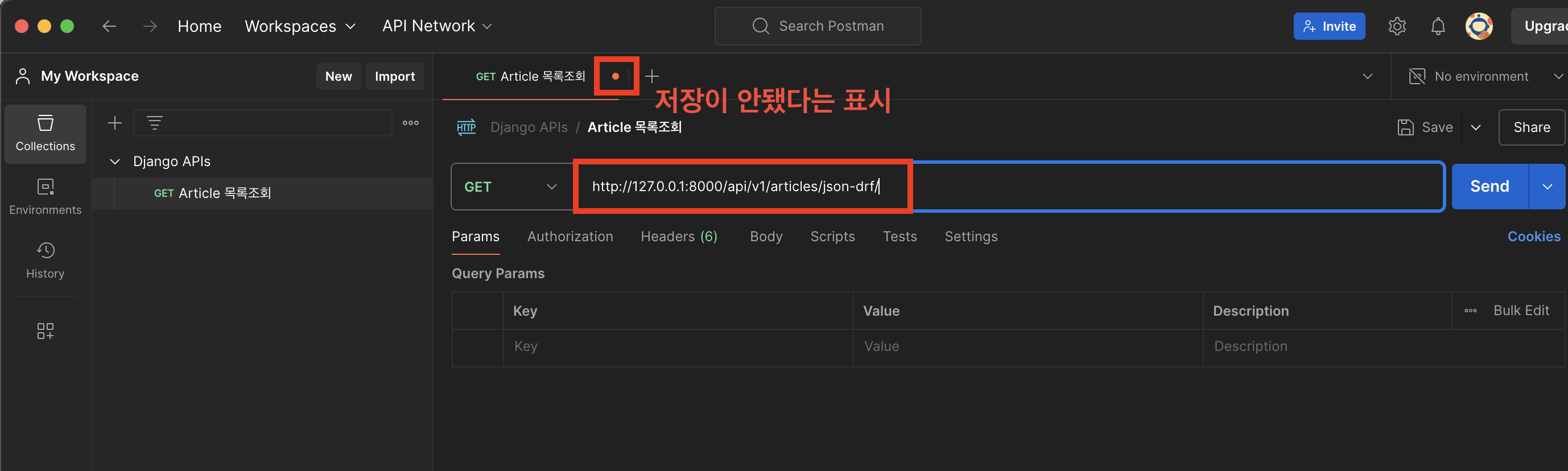
Task: Switch to the Authorization tab
Action: coord(570,236)
